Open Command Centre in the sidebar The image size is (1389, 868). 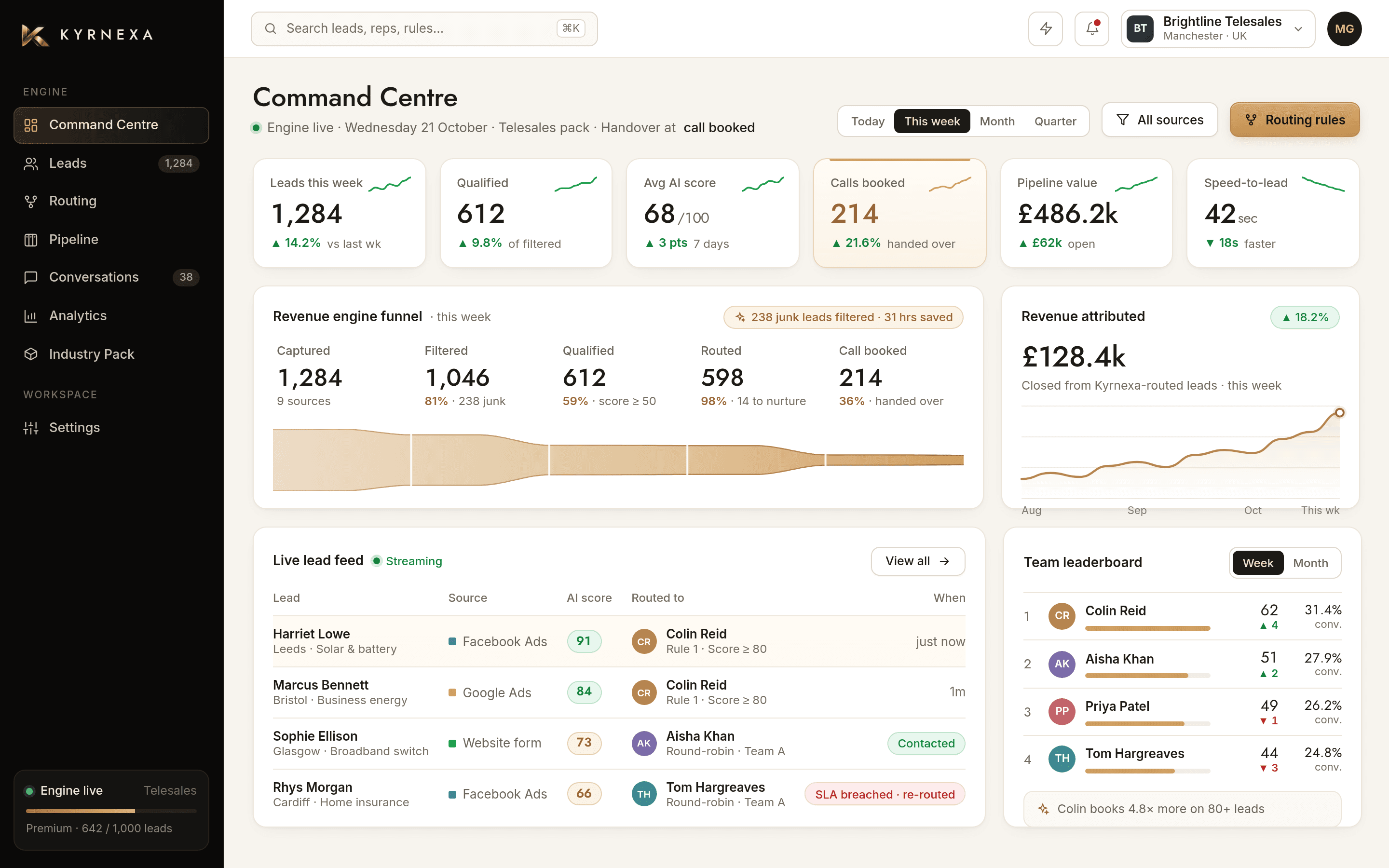point(111,124)
